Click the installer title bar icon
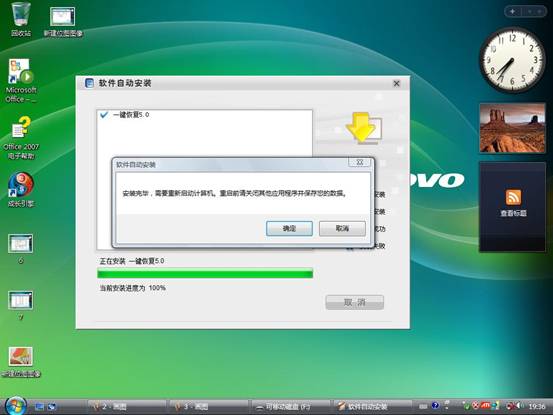Image resolution: width=553 pixels, height=415 pixels. pos(89,83)
